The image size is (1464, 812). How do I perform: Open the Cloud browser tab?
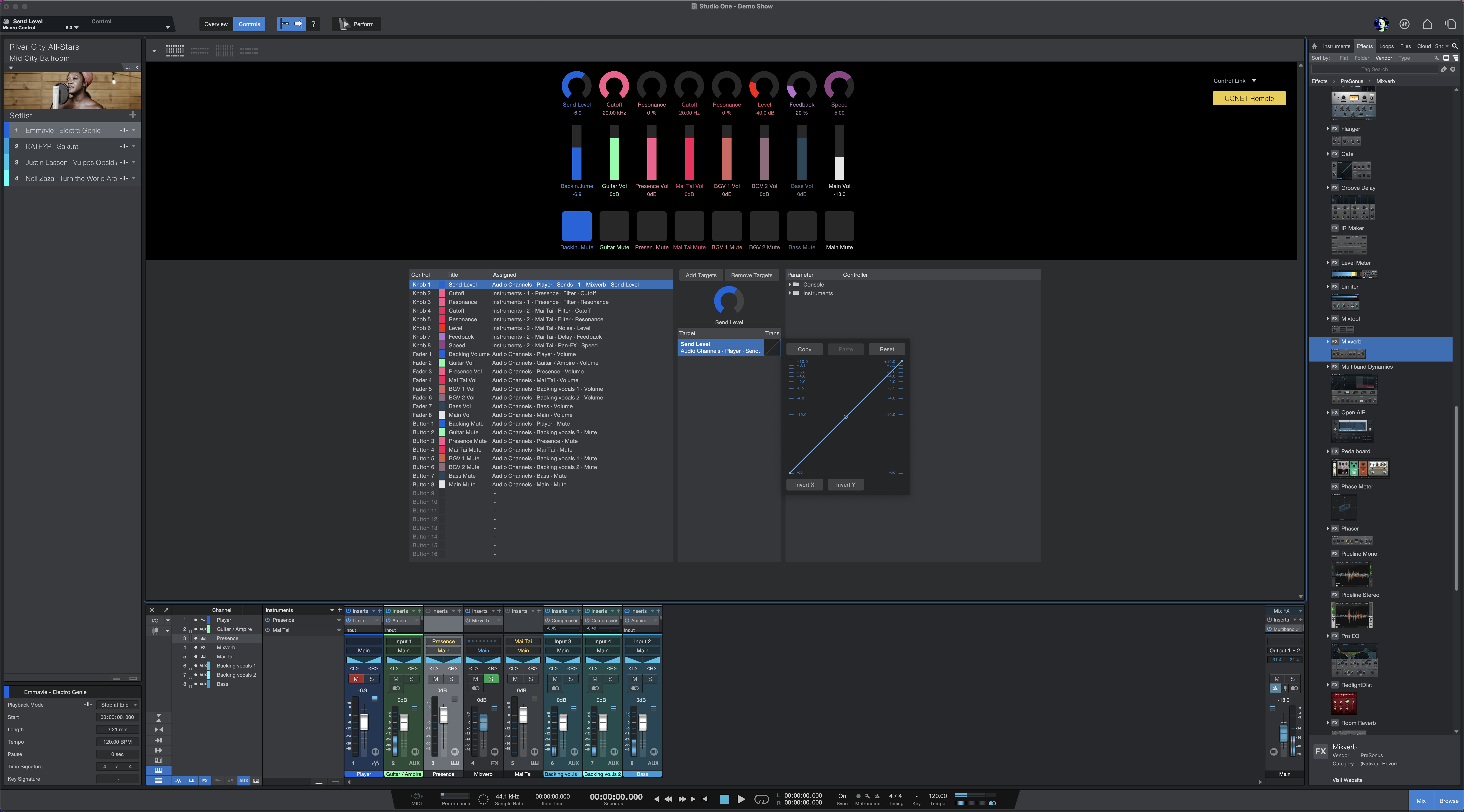click(x=1424, y=47)
